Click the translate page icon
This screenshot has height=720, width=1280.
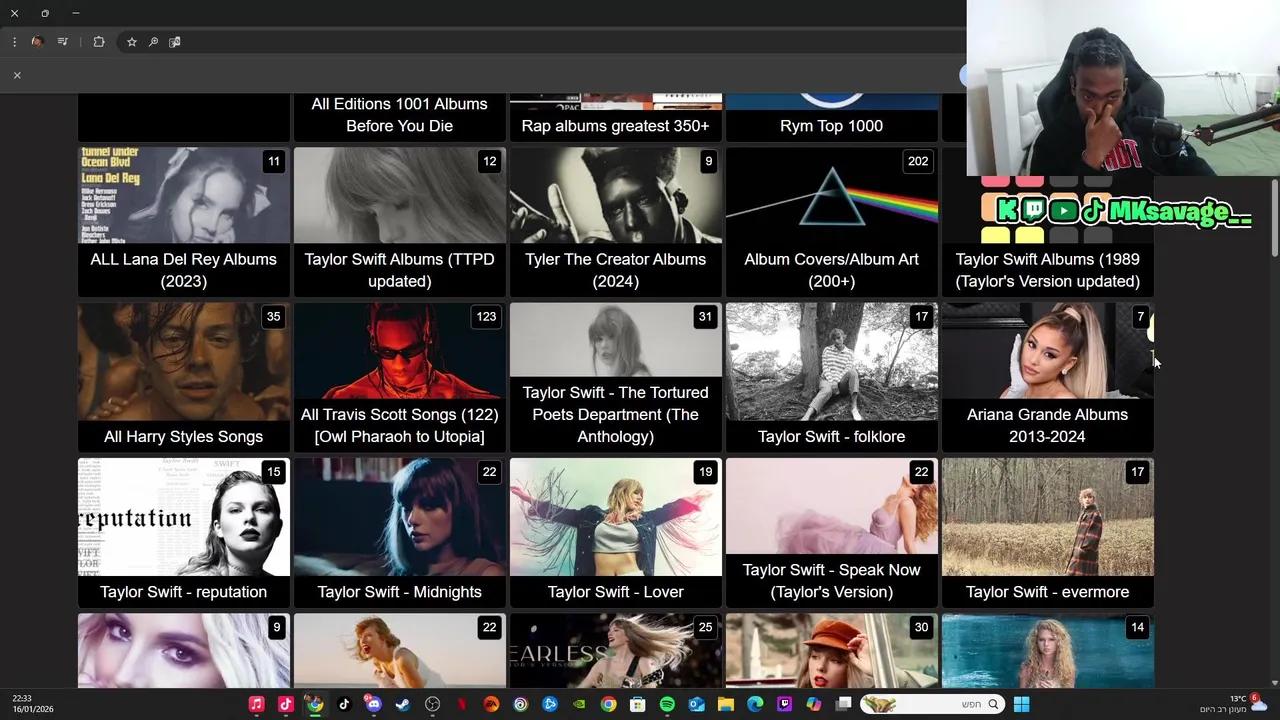click(175, 42)
